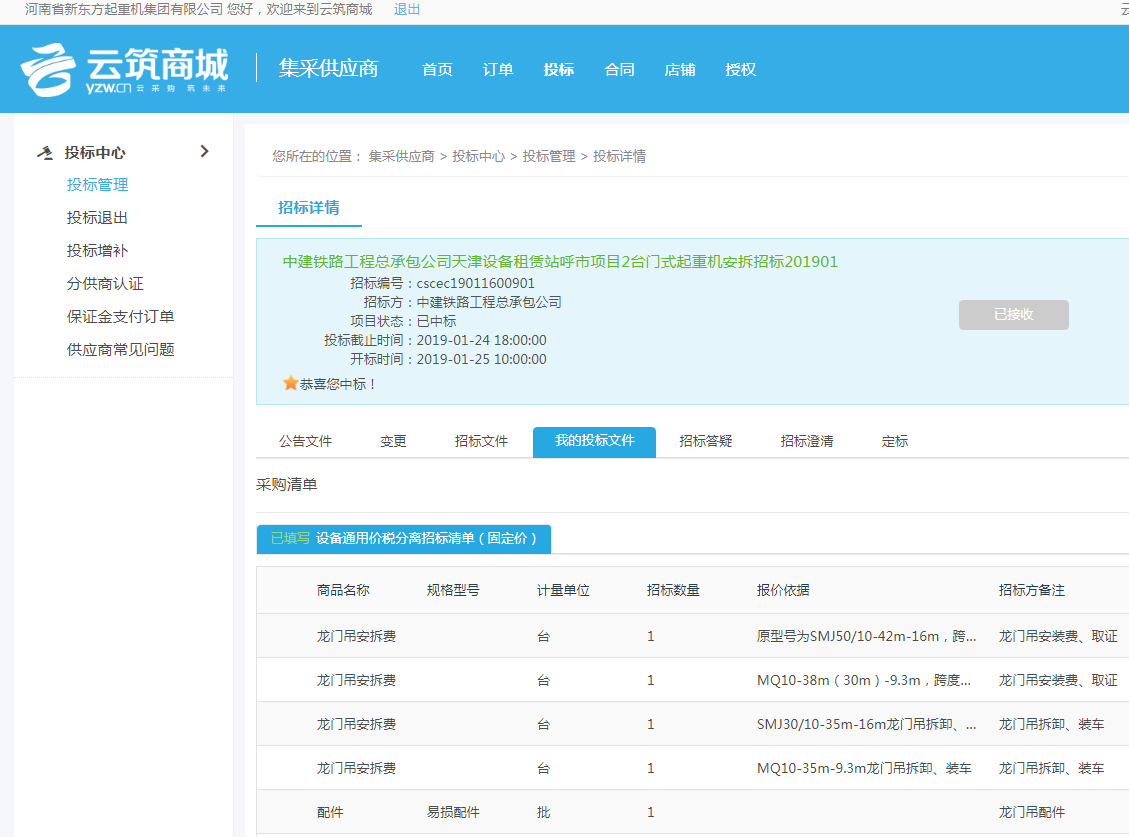
Task: Click 投标截止时间 value 2019-01-24 18:00:00
Action: (x=481, y=340)
